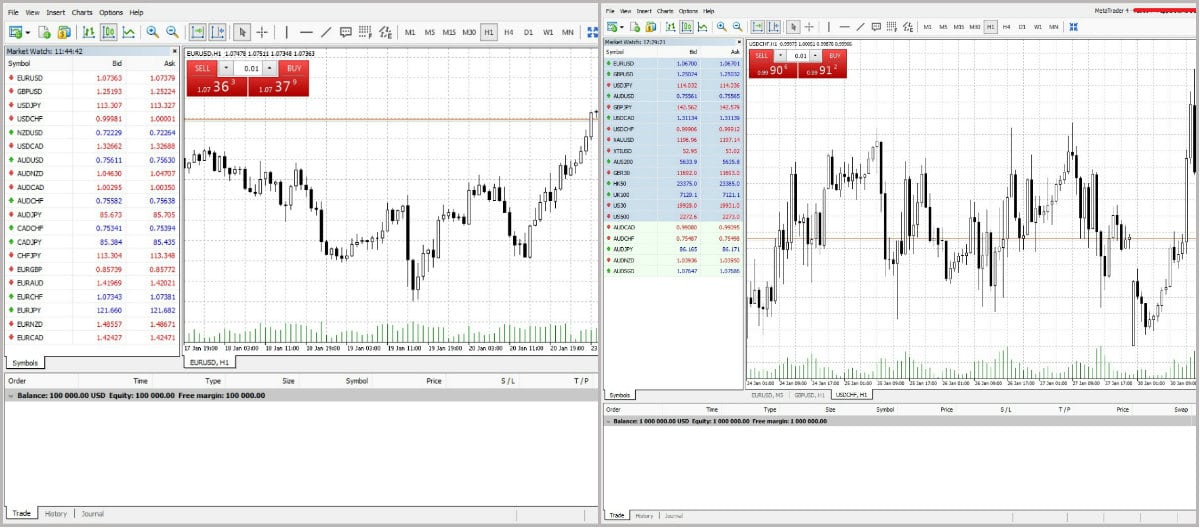Click BUY button on USDCHF chart
The height and width of the screenshot is (528, 1200).
tap(836, 56)
